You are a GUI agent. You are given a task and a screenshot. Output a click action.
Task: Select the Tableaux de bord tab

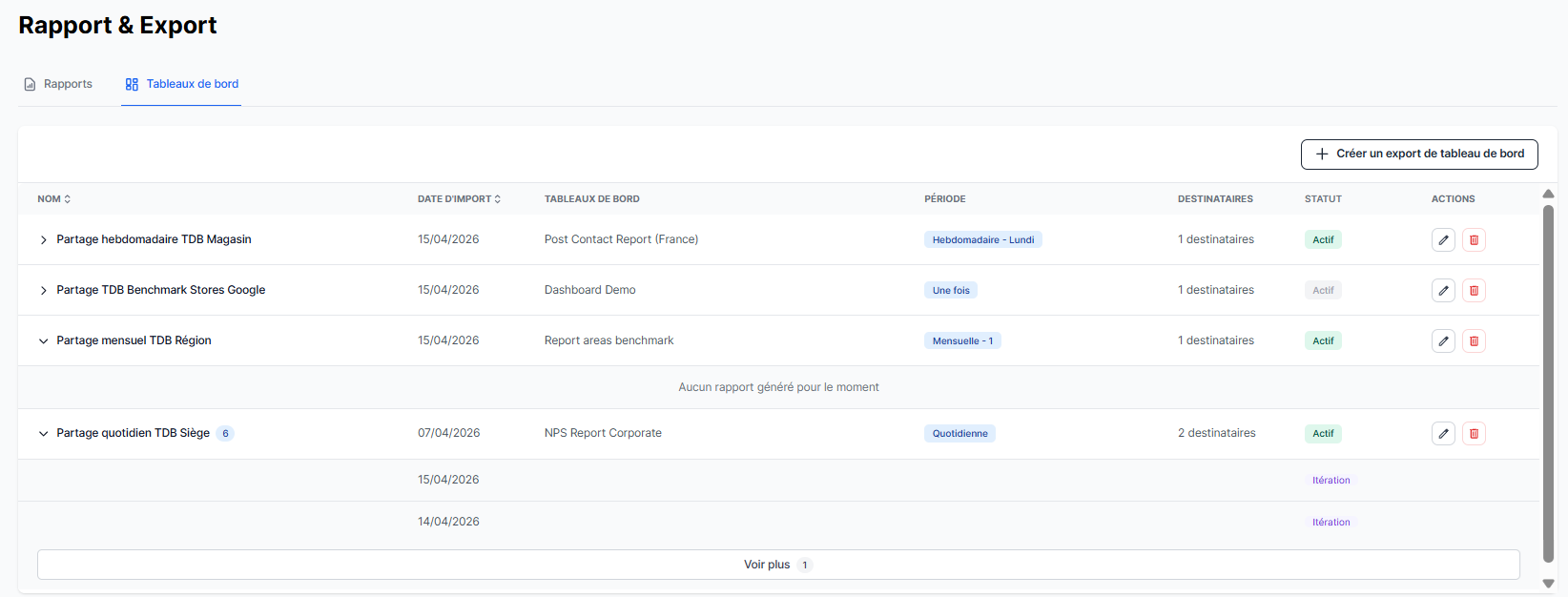point(181,84)
